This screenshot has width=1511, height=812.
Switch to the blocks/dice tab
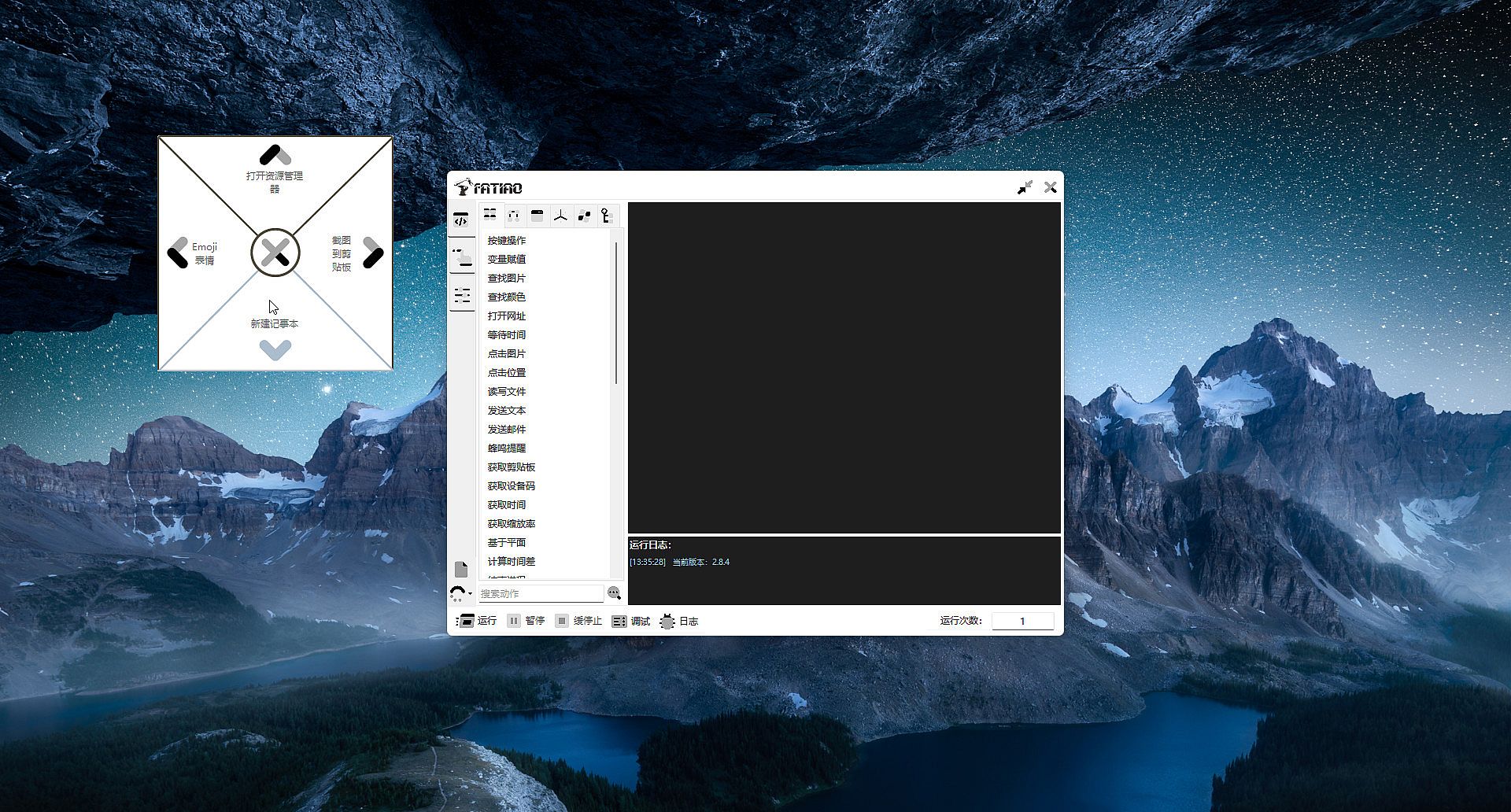coord(584,215)
